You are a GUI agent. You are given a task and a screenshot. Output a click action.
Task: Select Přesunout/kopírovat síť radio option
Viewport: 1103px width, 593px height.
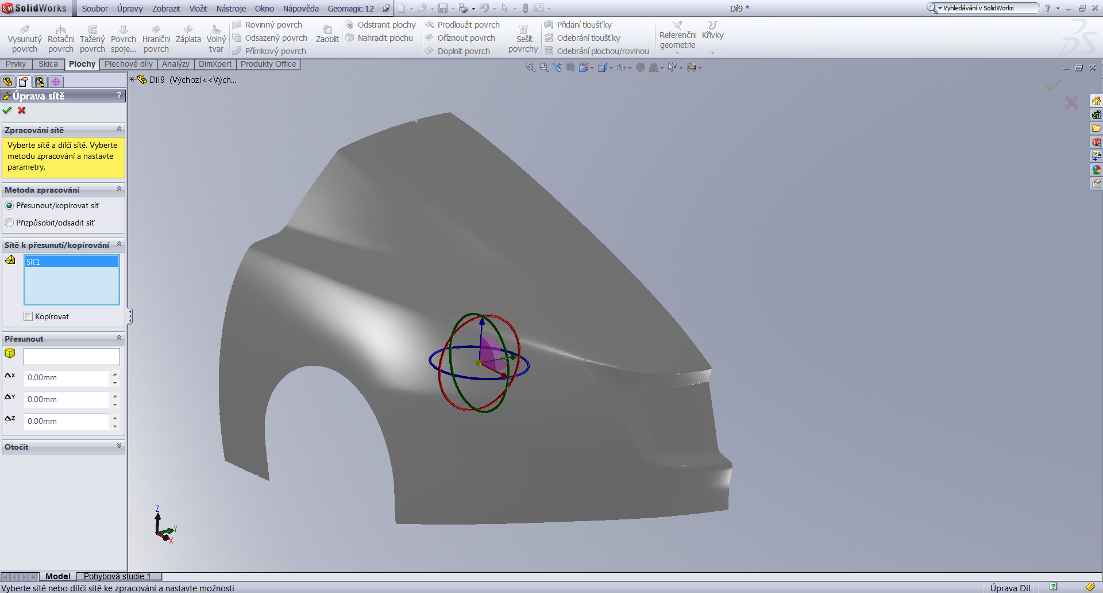point(10,205)
